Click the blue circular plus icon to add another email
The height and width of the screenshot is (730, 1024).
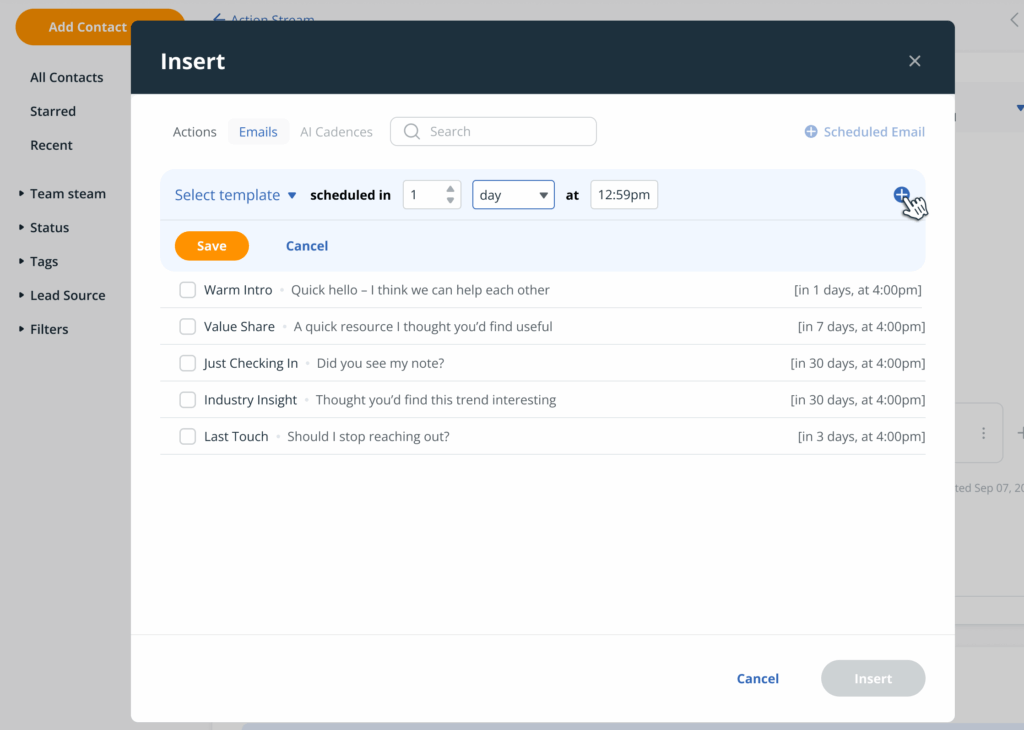[903, 195]
